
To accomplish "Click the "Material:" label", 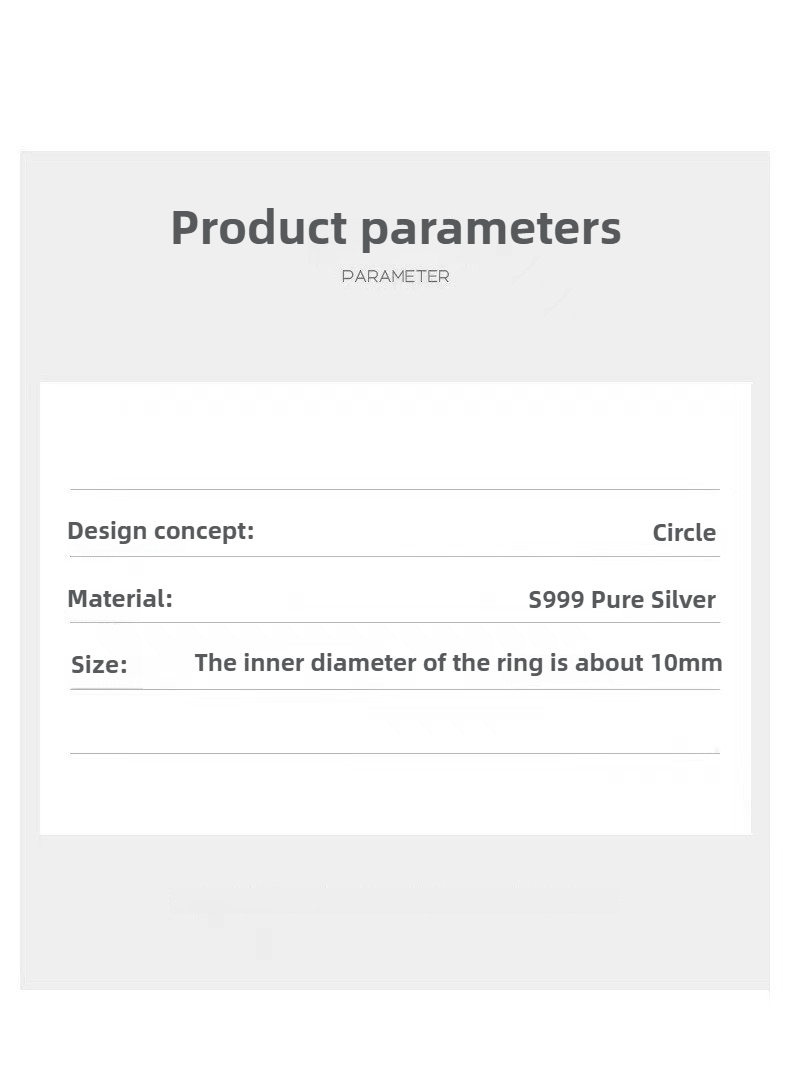I will pos(120,599).
